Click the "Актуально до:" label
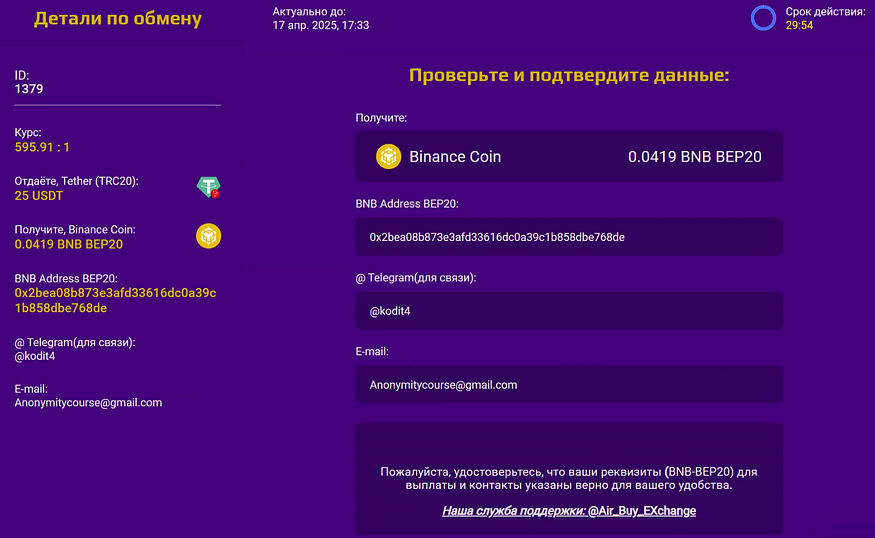Screen dimensions: 875x538 point(309,11)
